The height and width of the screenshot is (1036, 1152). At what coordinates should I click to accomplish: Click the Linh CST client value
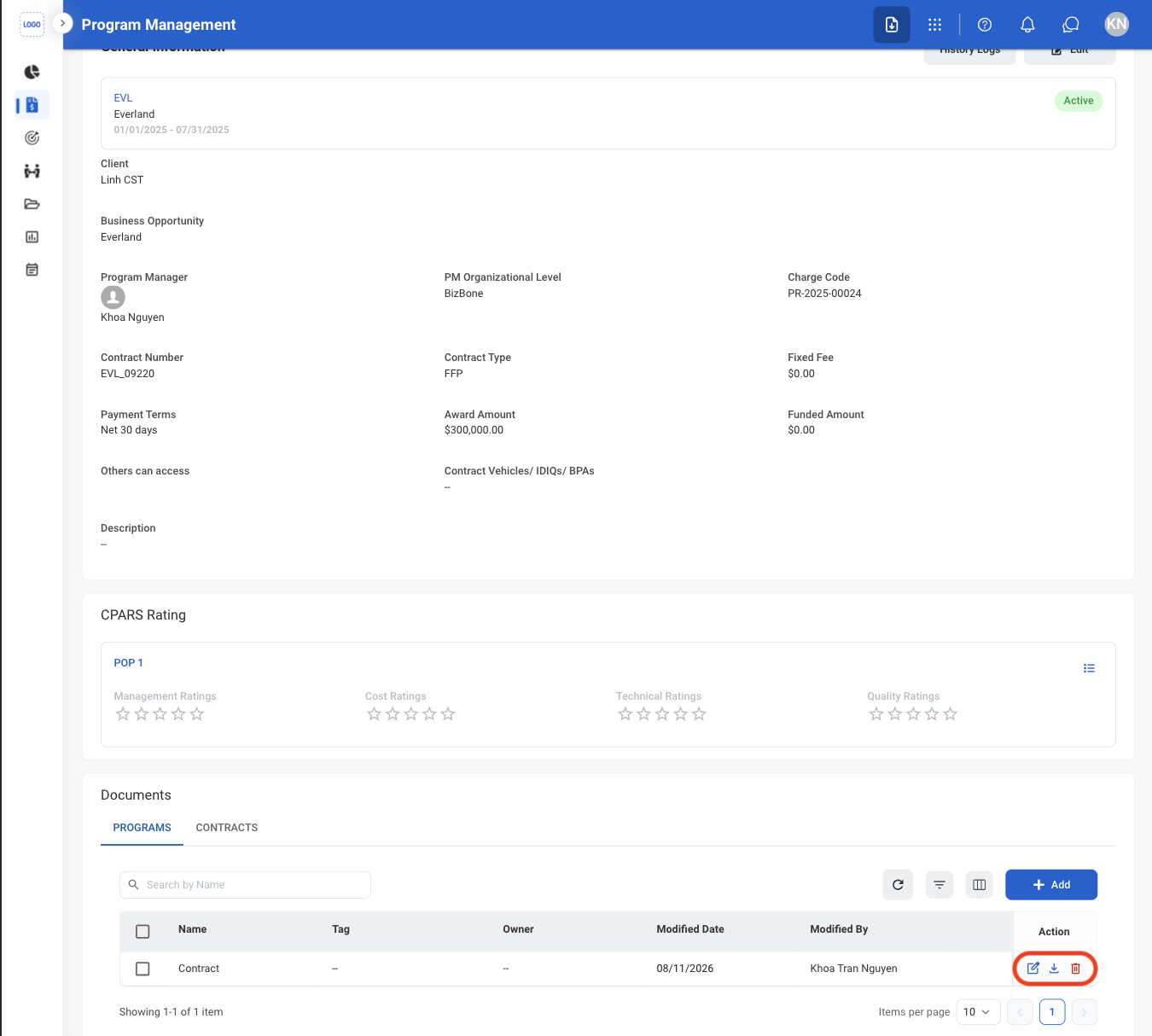pyautogui.click(x=122, y=180)
